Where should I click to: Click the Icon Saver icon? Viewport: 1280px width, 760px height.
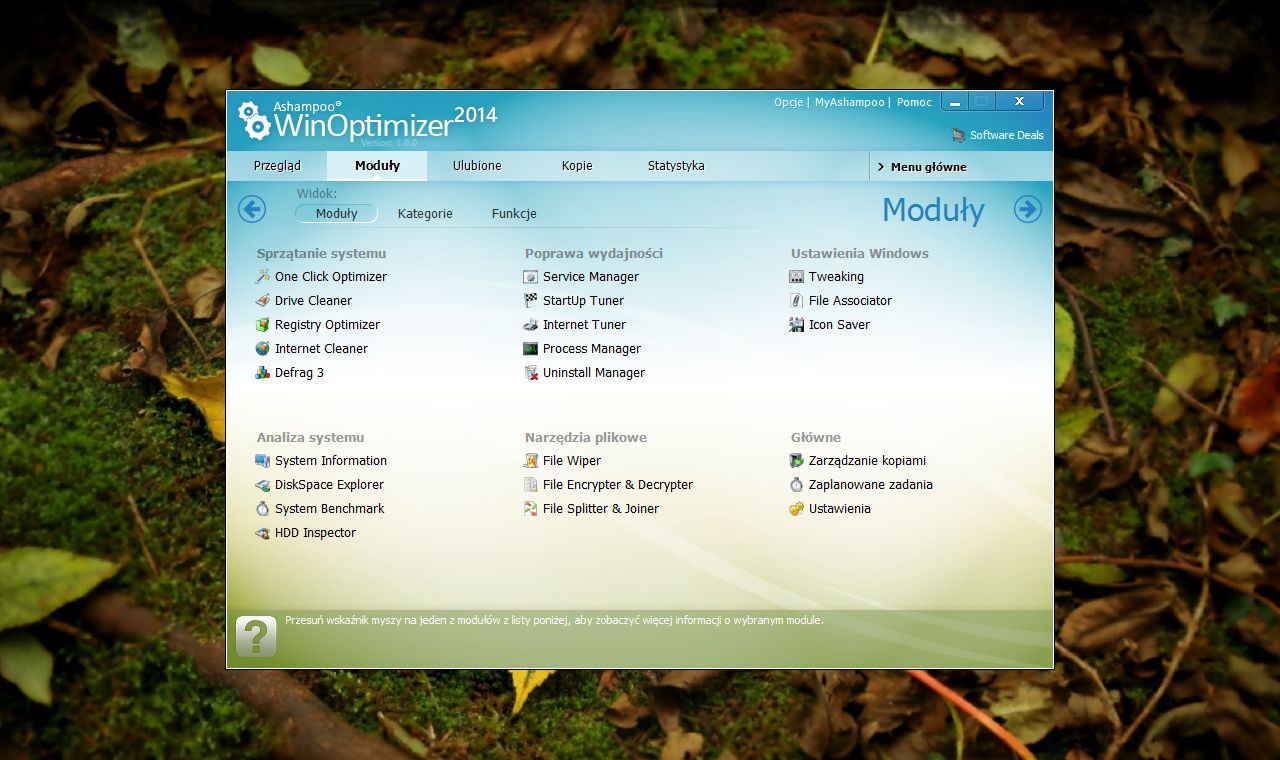pyautogui.click(x=797, y=325)
